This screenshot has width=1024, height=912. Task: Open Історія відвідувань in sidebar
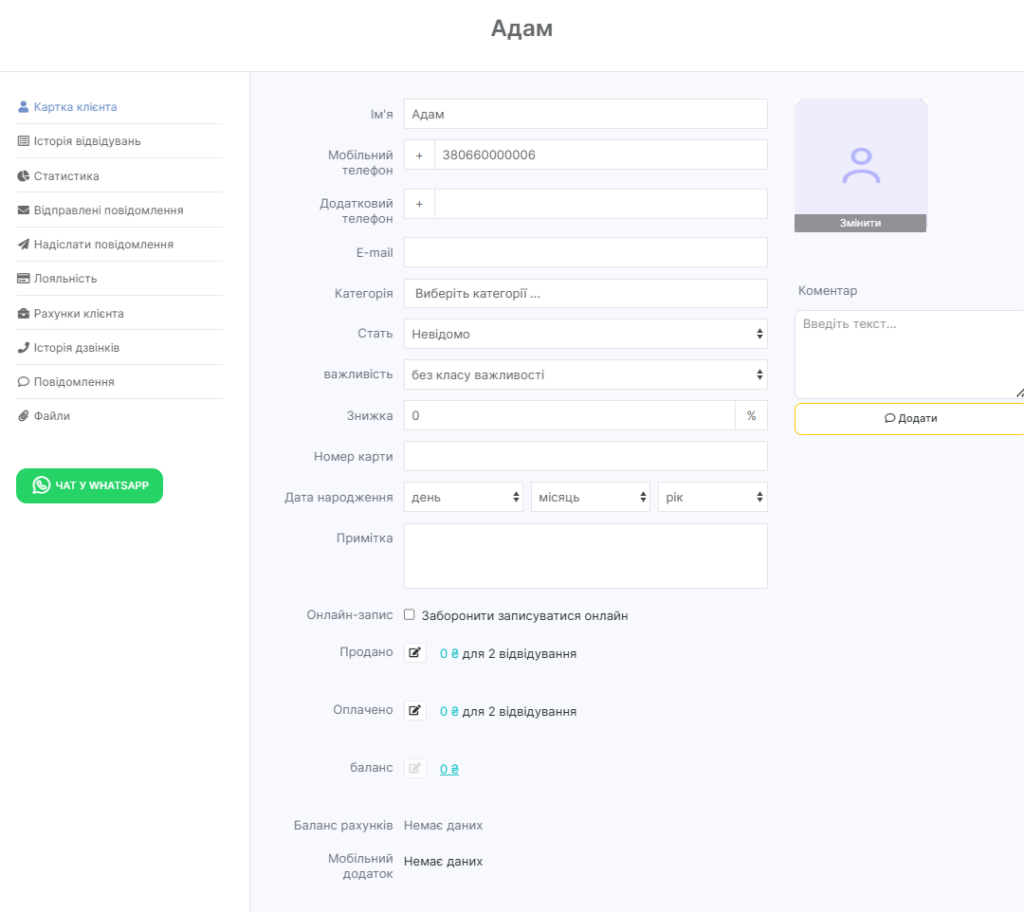tap(87, 141)
